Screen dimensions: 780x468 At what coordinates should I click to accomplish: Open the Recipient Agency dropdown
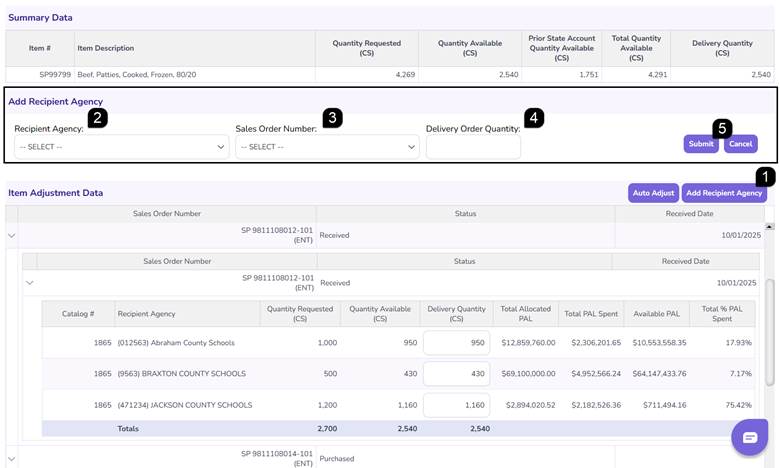pyautogui.click(x=121, y=147)
